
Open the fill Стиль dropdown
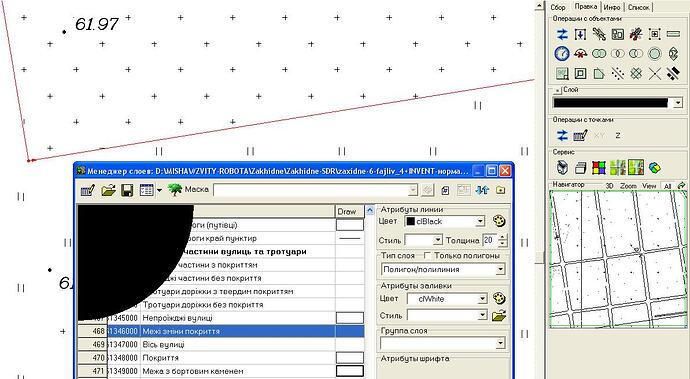click(482, 316)
